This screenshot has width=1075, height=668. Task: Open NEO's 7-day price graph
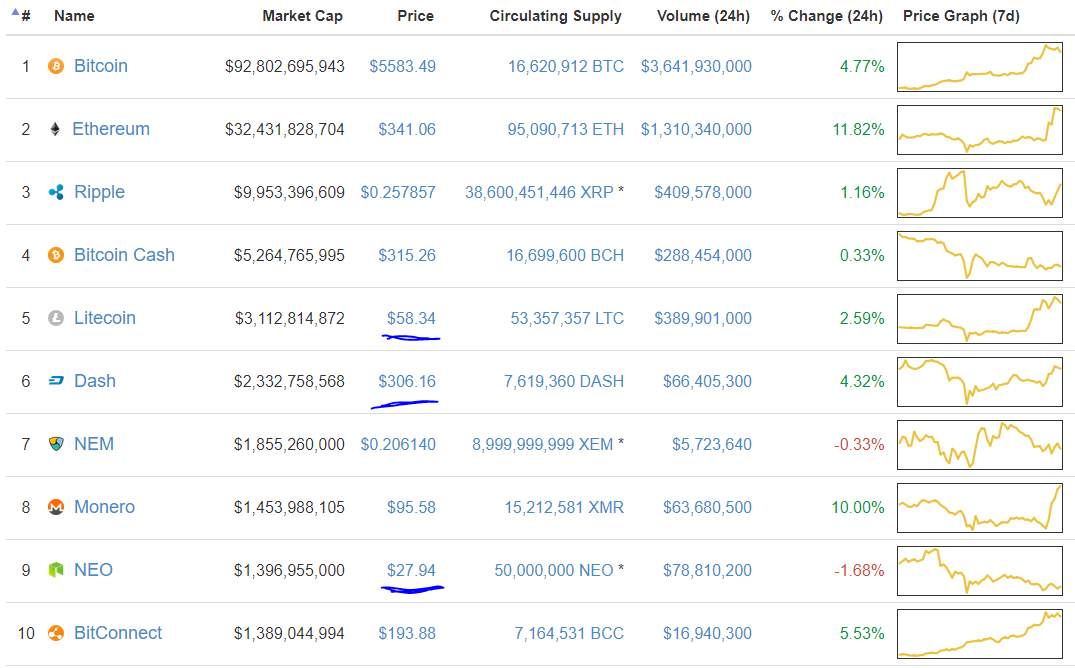coord(980,571)
